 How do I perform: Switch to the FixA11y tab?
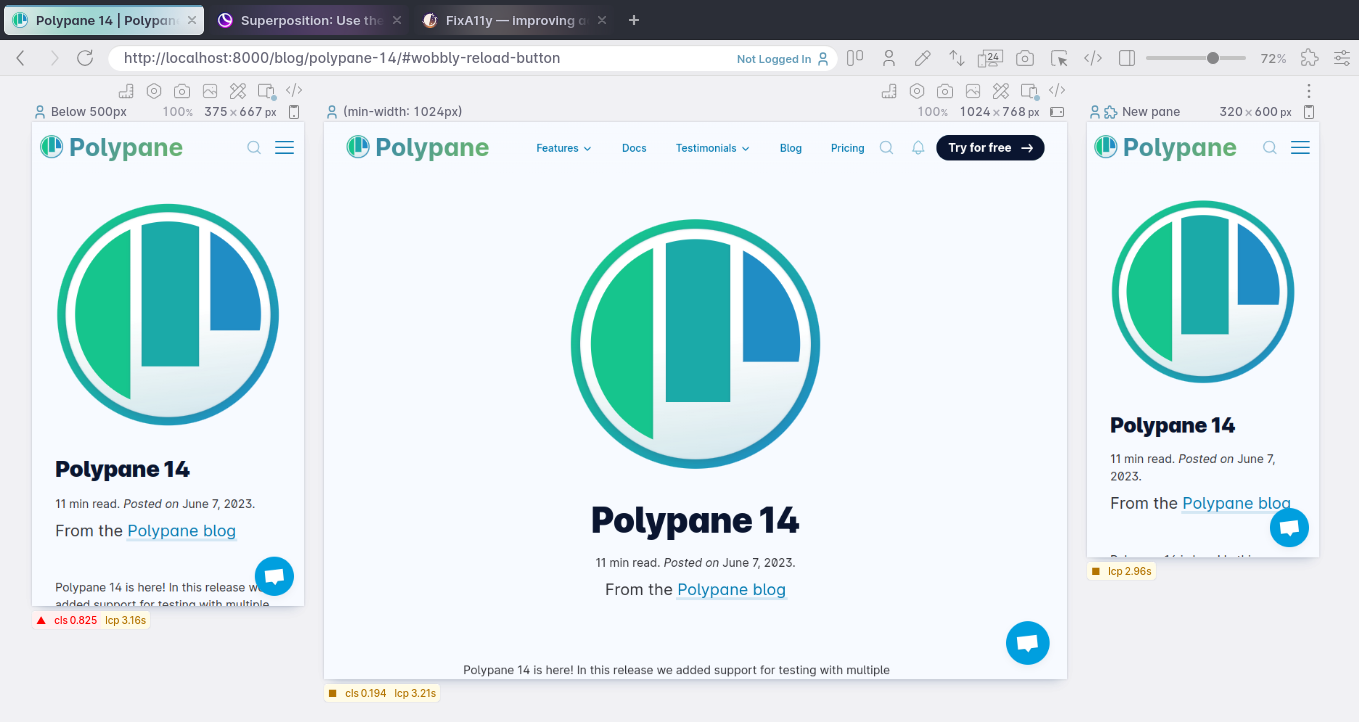[x=515, y=20]
